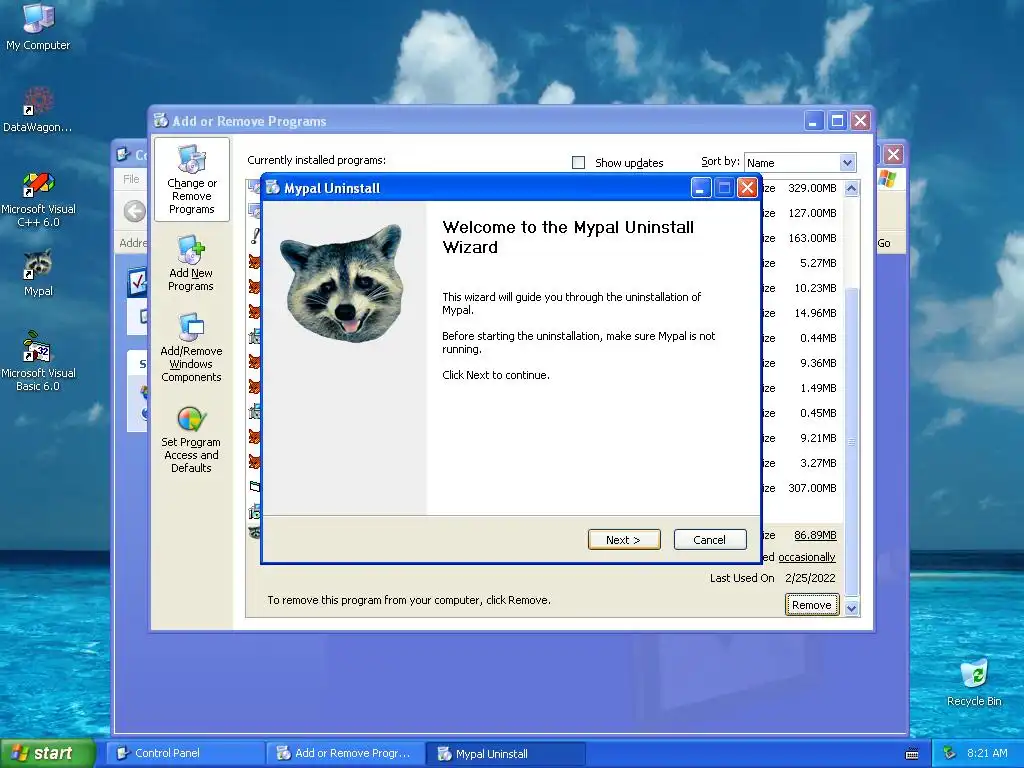Click the Mypal Uninstall taskbar button
The height and width of the screenshot is (768, 1024).
pyautogui.click(x=505, y=753)
